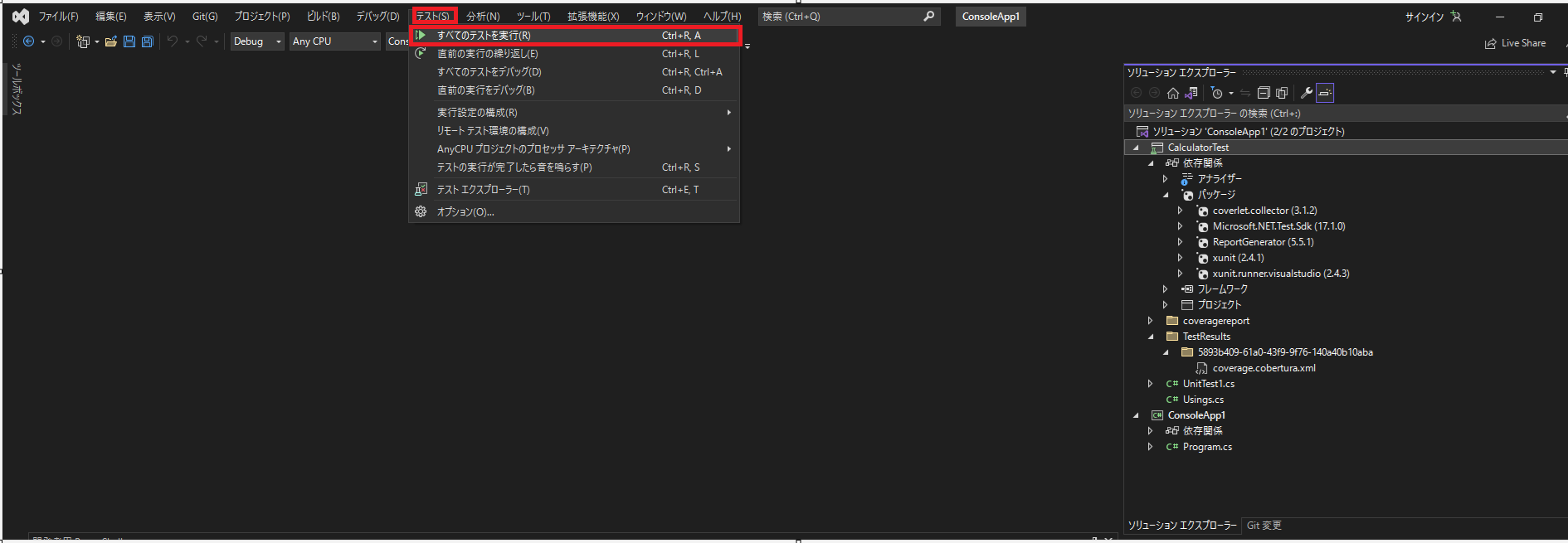The image size is (1568, 543).
Task: Expand the アナライザー tree node
Action: [1166, 179]
